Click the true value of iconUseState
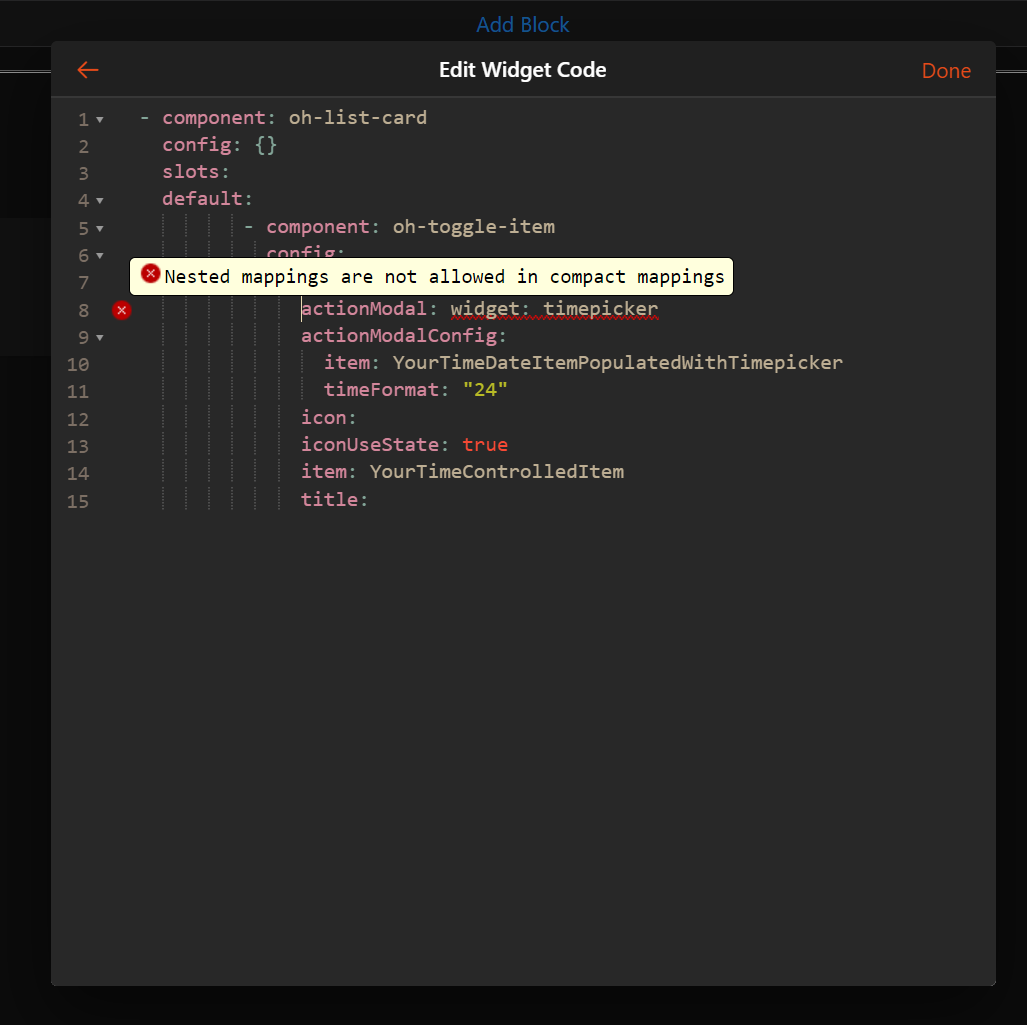The height and width of the screenshot is (1025, 1027). (x=485, y=444)
